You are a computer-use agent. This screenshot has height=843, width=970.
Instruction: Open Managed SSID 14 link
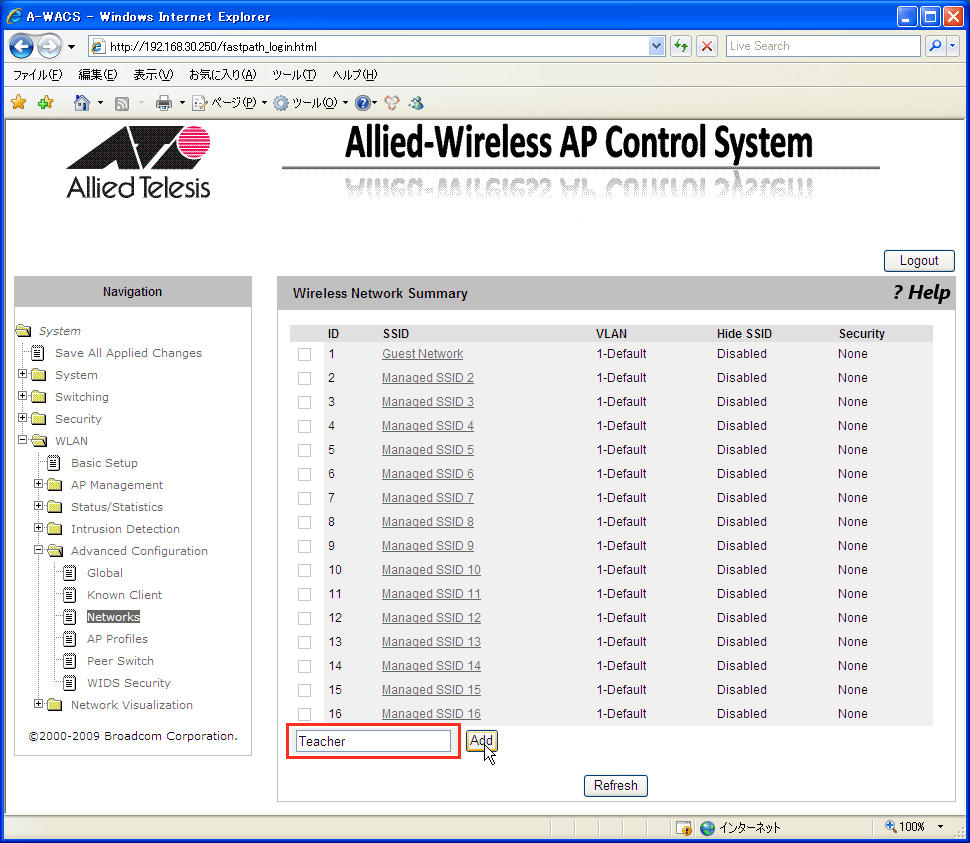431,665
